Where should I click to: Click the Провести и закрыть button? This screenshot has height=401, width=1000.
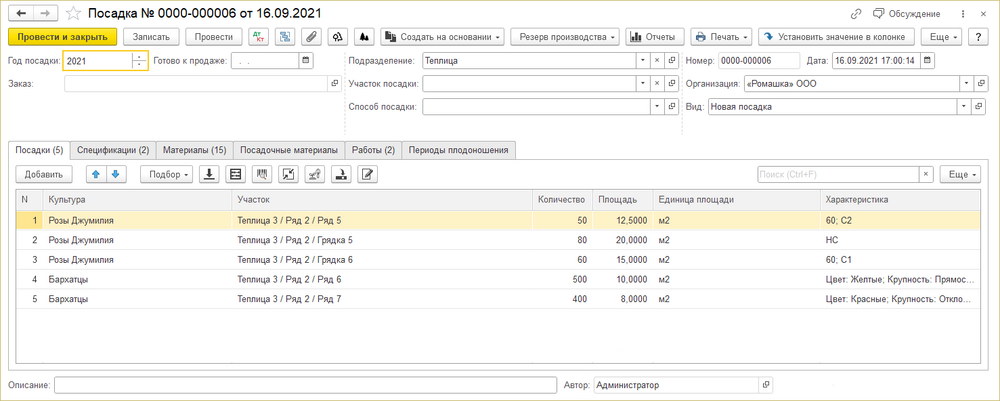click(x=62, y=37)
